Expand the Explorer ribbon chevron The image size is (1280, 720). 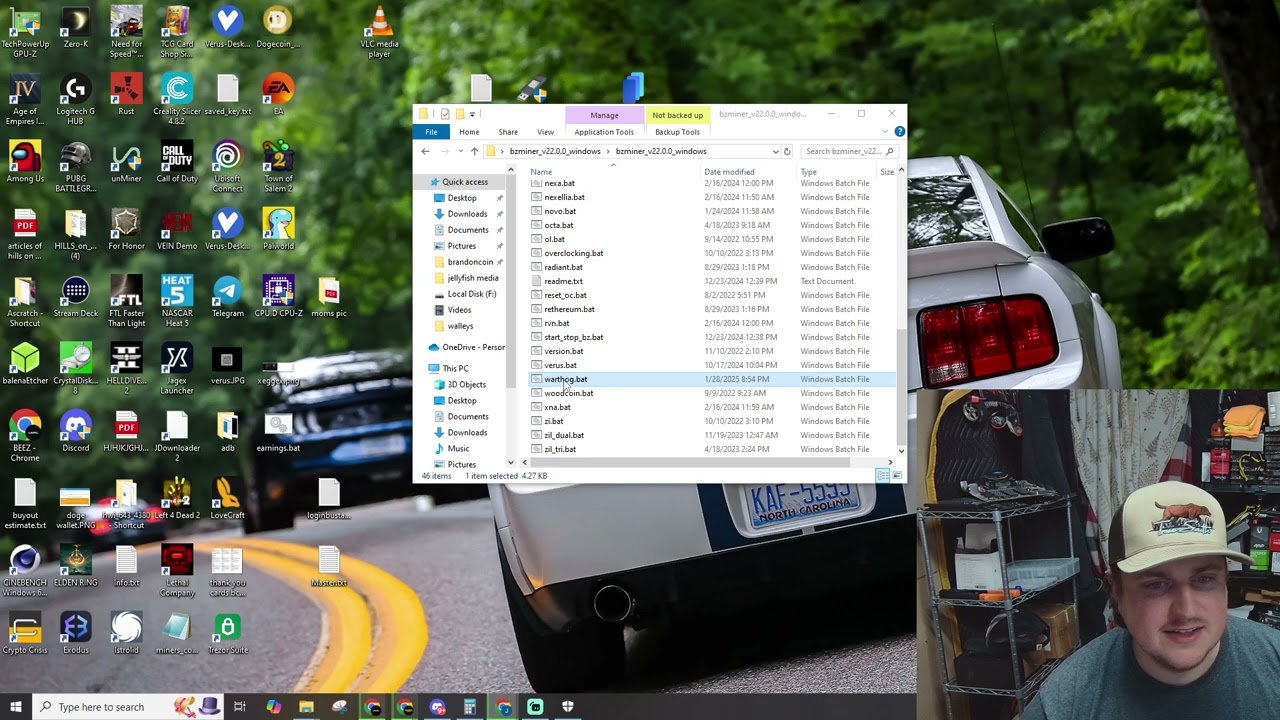[x=887, y=132]
